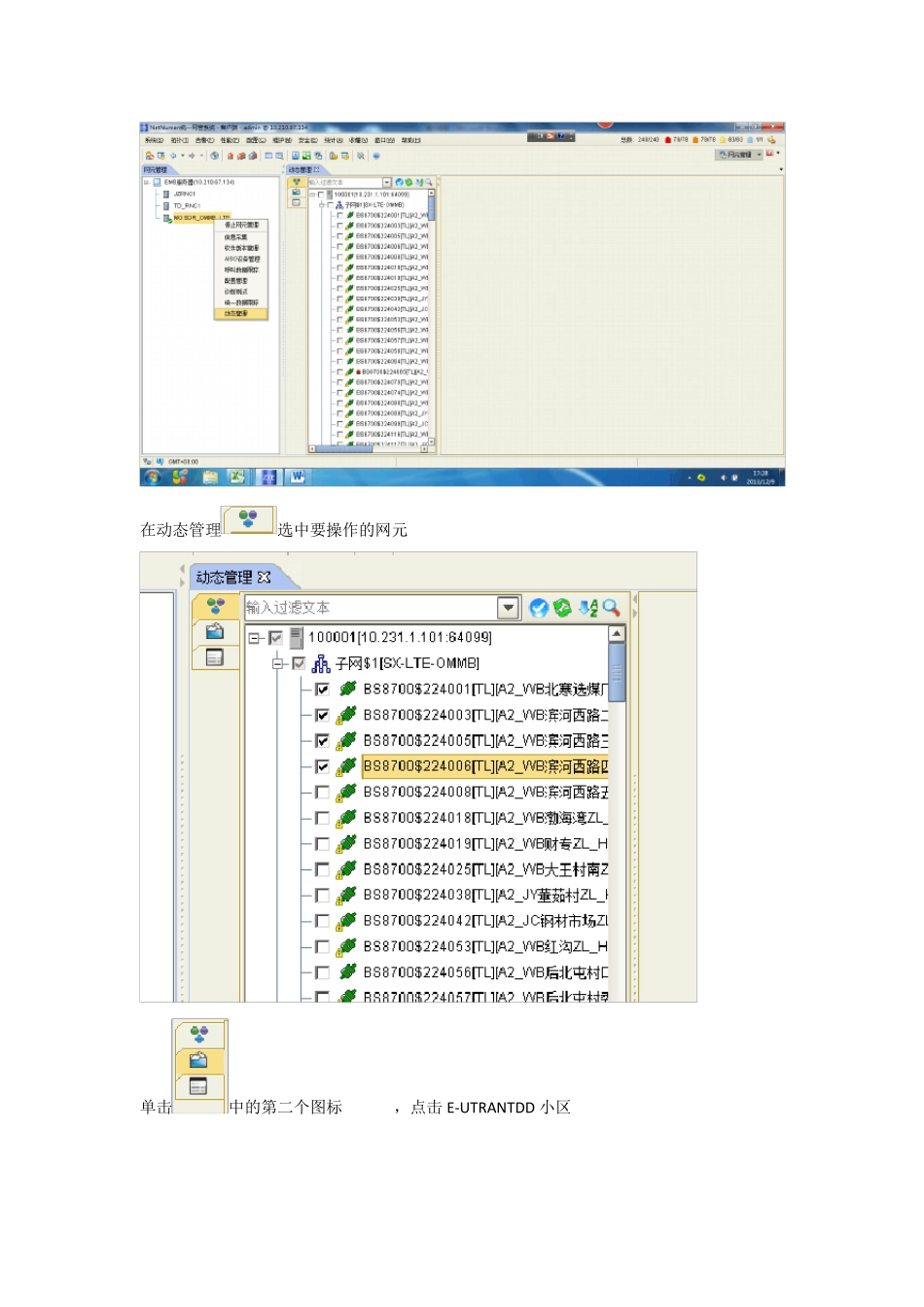Check the BS8700$224038 checkbox

point(322,896)
